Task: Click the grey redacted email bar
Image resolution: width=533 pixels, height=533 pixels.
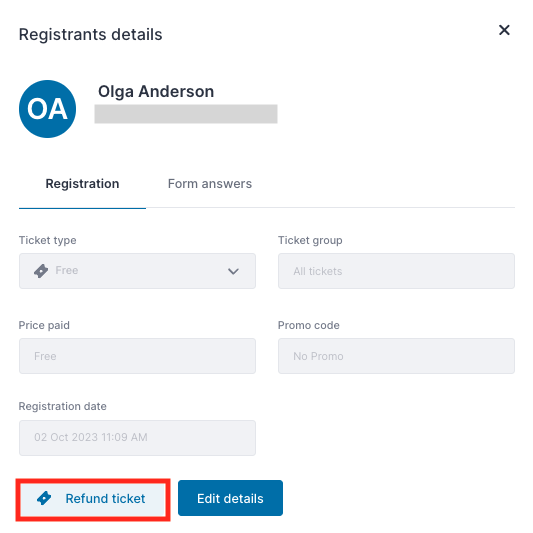Action: tap(186, 114)
